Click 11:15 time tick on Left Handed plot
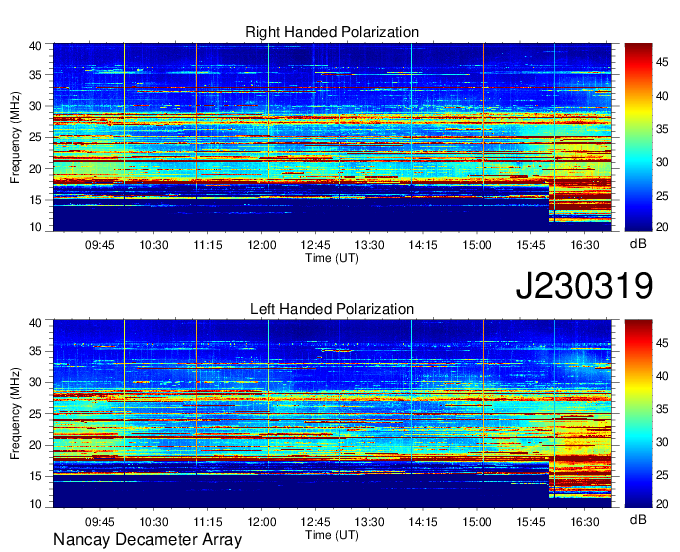The height and width of the screenshot is (552, 680). pos(208,522)
